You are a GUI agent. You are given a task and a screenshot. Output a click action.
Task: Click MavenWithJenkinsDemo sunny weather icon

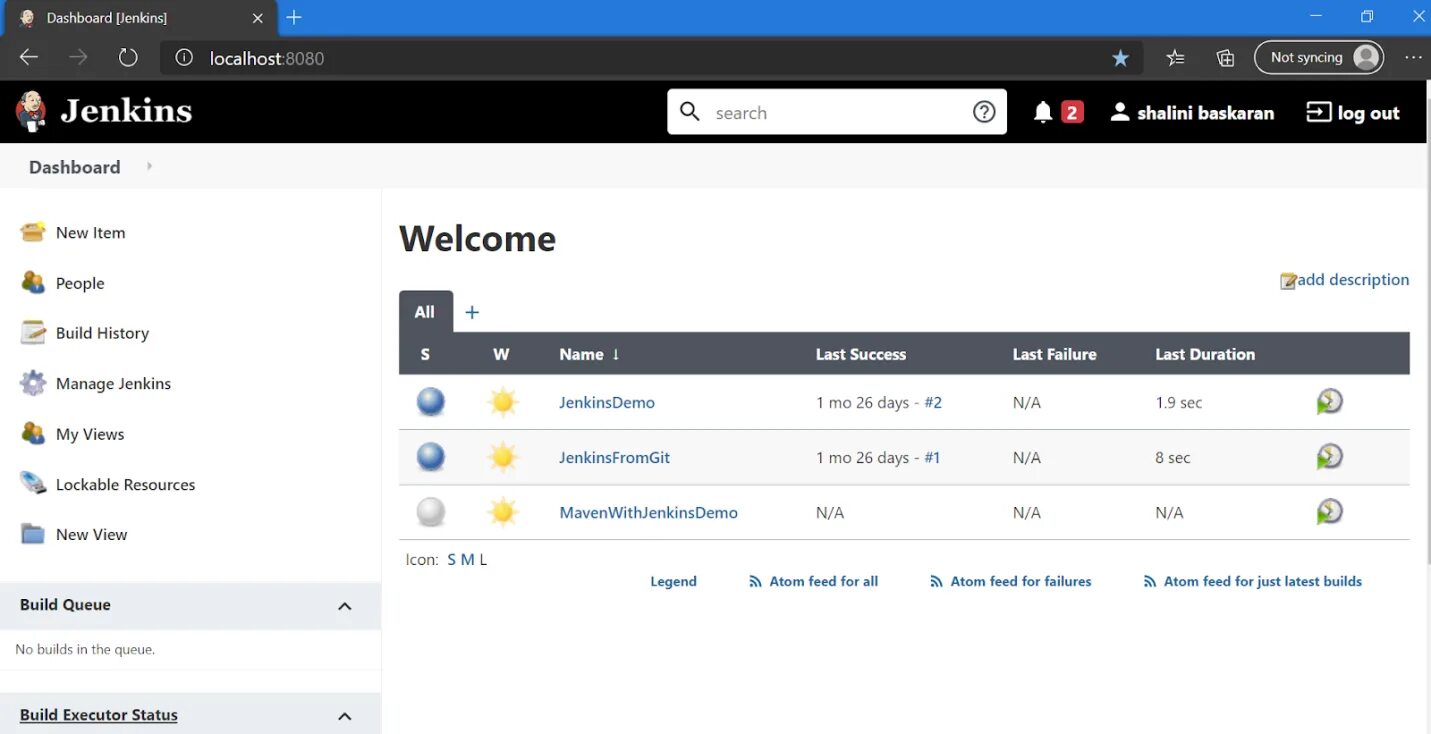click(x=503, y=512)
